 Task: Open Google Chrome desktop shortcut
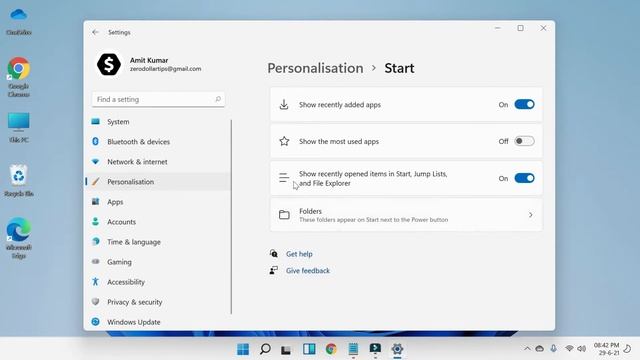click(18, 77)
